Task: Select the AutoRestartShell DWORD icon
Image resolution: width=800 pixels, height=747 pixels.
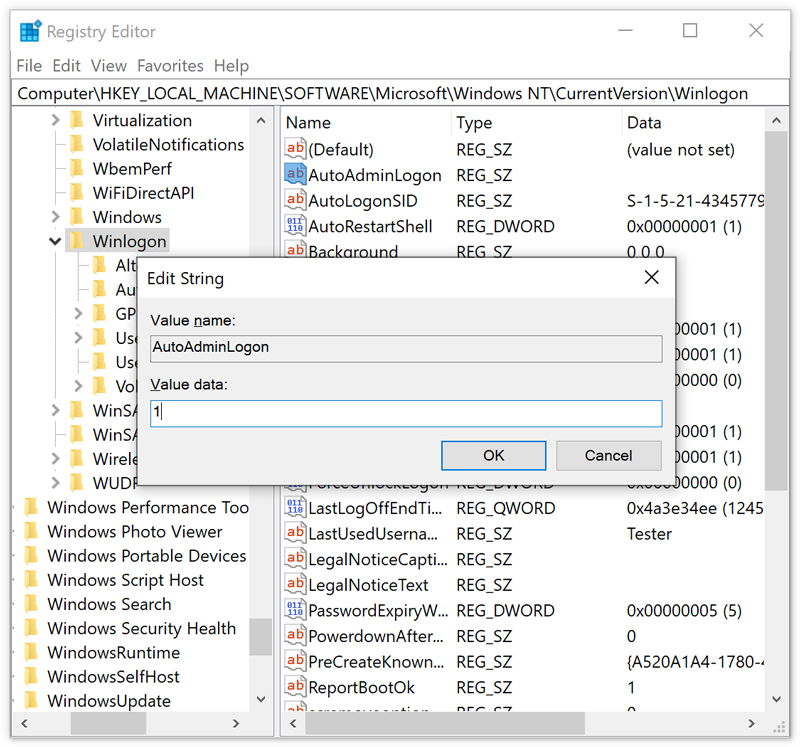Action: [295, 226]
